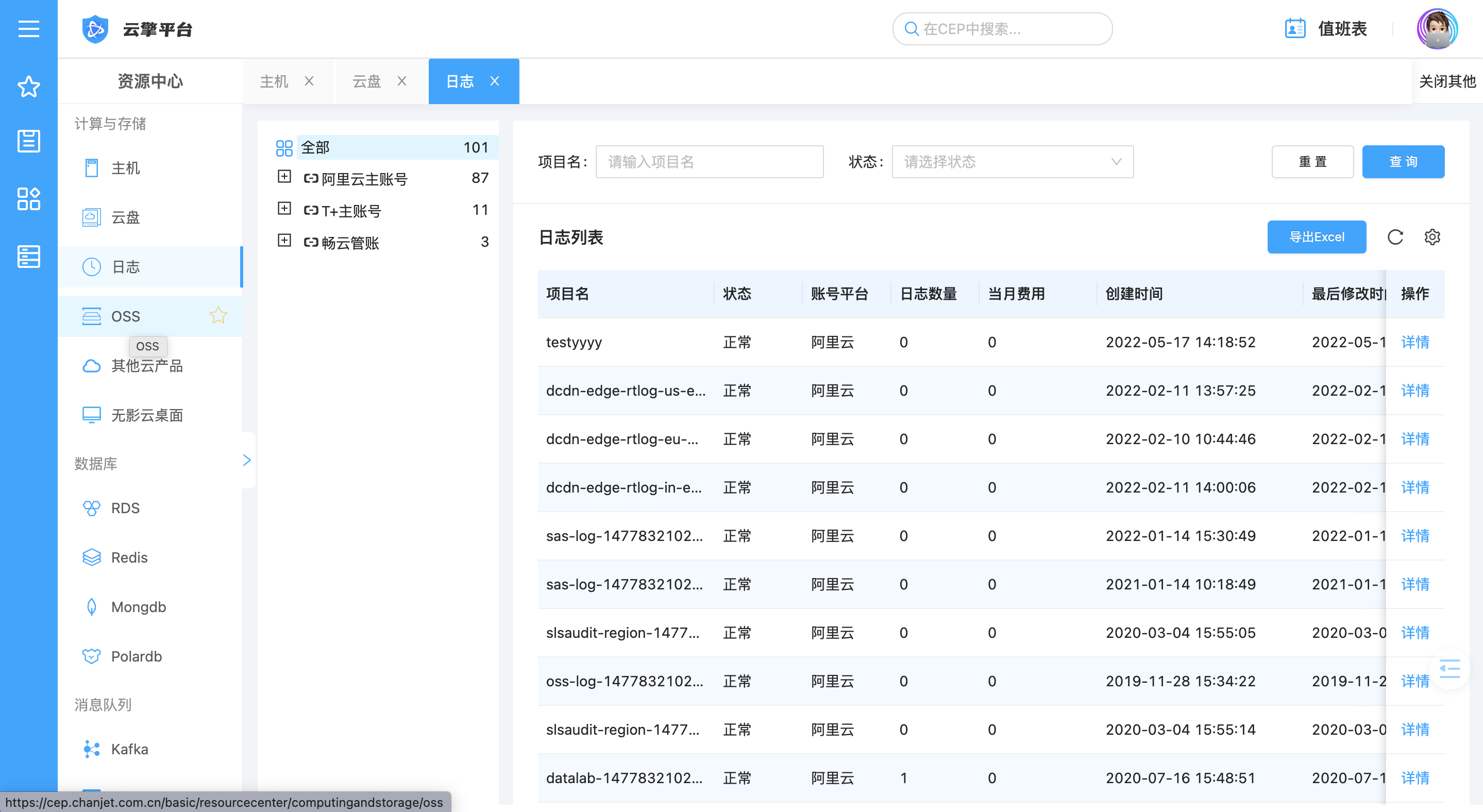This screenshot has width=1483, height=812.
Task: Click the floating collapse menu icon
Action: [x=1450, y=669]
